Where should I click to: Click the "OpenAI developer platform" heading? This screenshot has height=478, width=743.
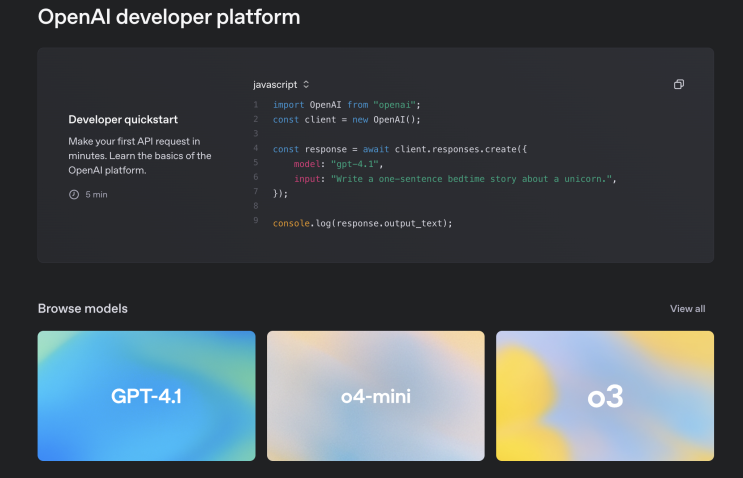point(169,18)
